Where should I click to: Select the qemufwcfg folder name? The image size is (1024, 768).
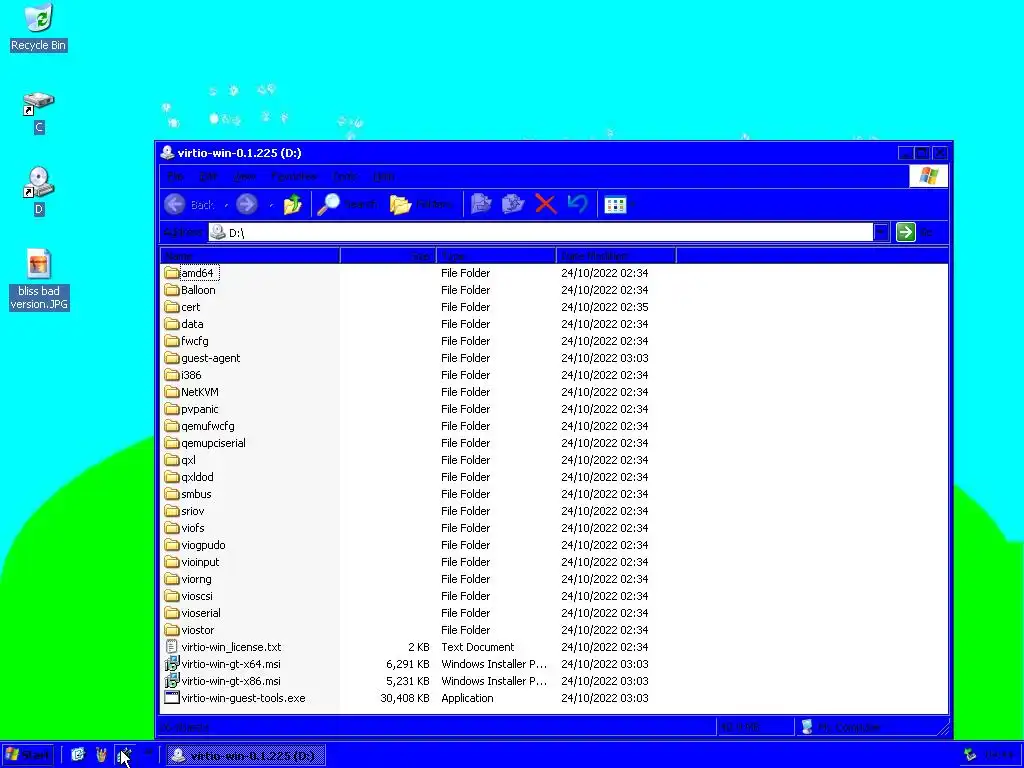(208, 426)
